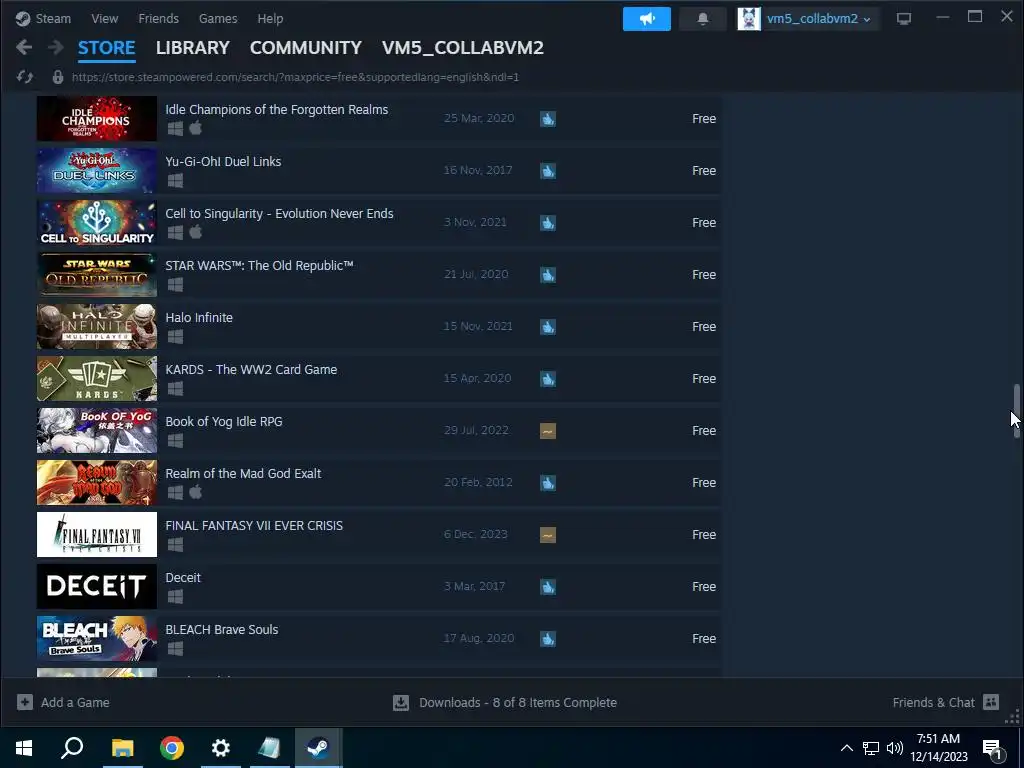
Task: Click the Final Fantasy VII Ever Crisis thumbnail
Action: [97, 534]
